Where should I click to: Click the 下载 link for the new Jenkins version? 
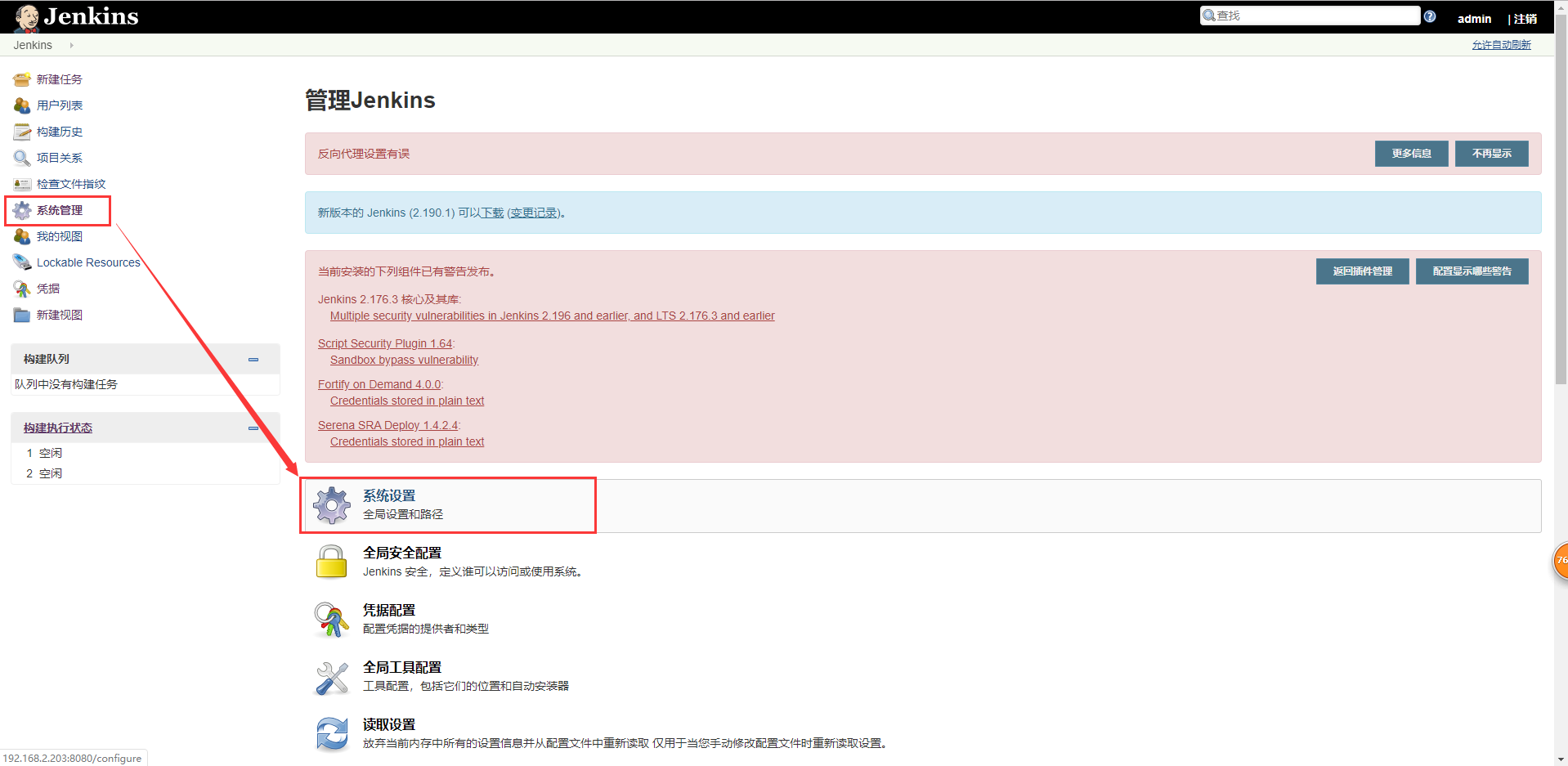pos(492,213)
